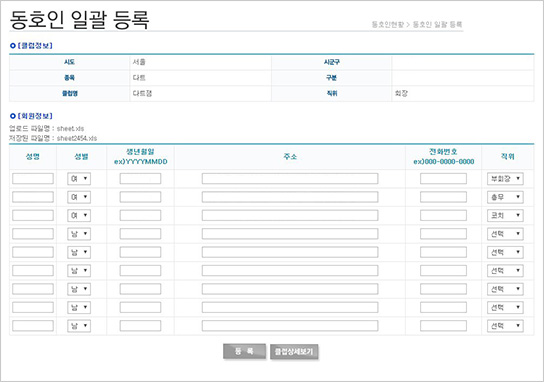Focus the fifth row's 전화번호 phone field
The height and width of the screenshot is (382, 545).
[x=443, y=252]
